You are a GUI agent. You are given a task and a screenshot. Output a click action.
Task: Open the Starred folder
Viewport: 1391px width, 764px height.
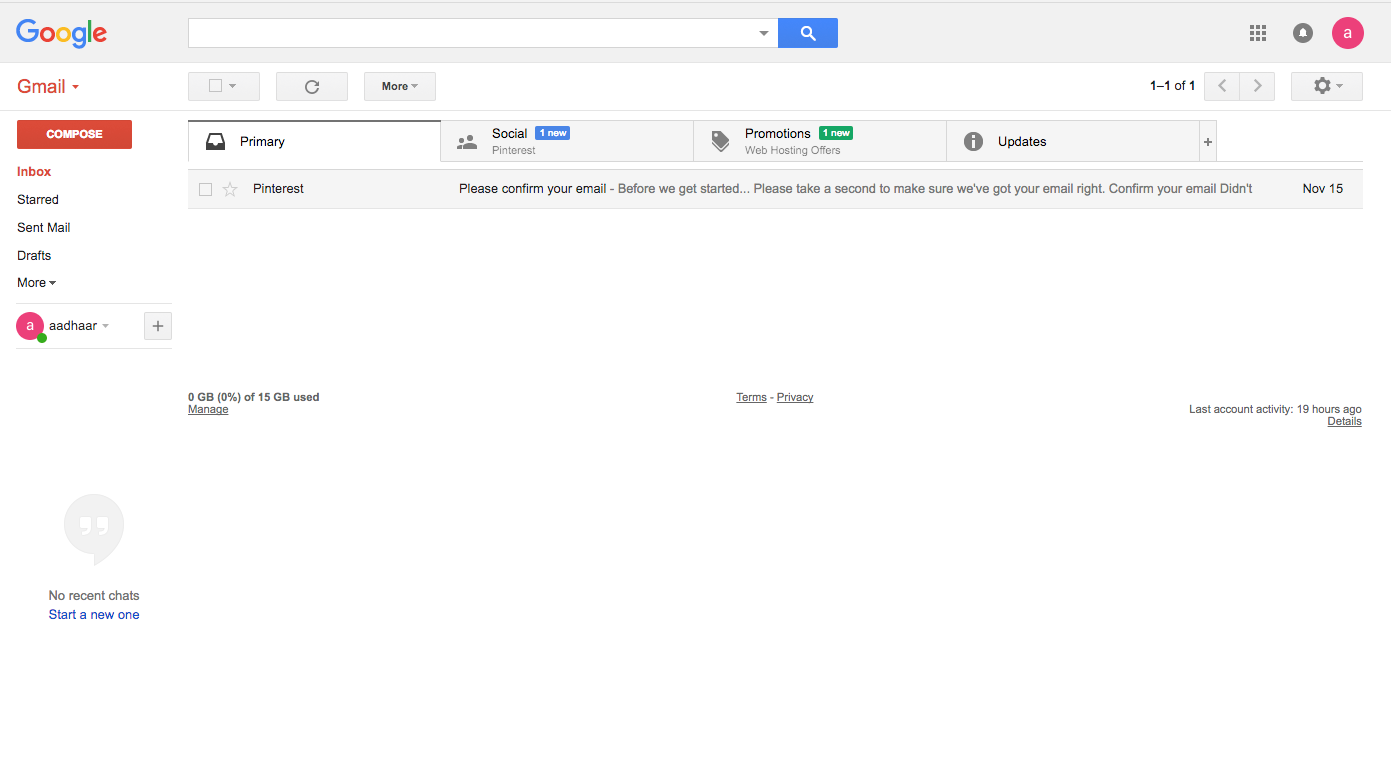[38, 200]
